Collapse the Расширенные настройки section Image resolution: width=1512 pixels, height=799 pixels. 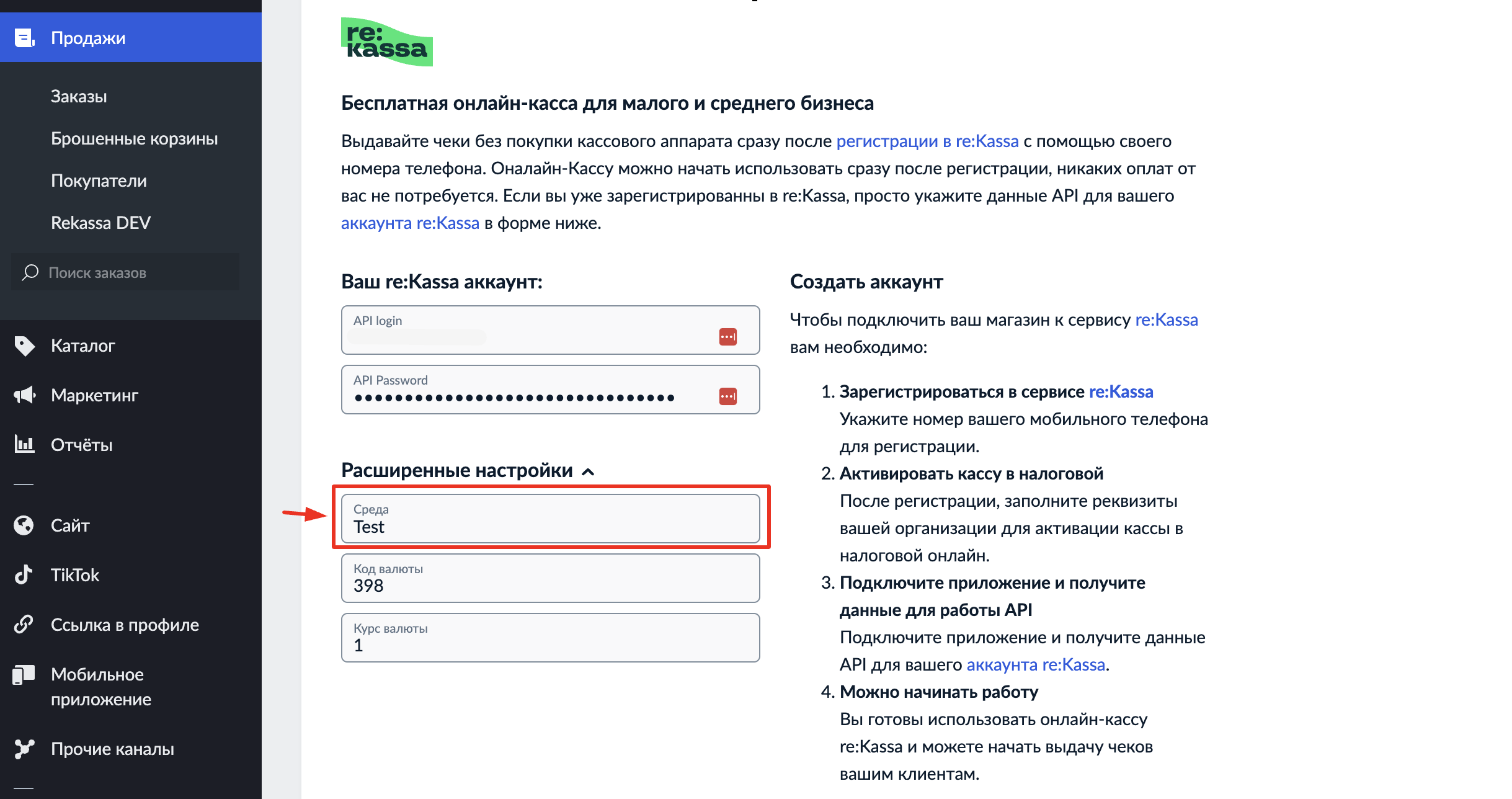(589, 471)
